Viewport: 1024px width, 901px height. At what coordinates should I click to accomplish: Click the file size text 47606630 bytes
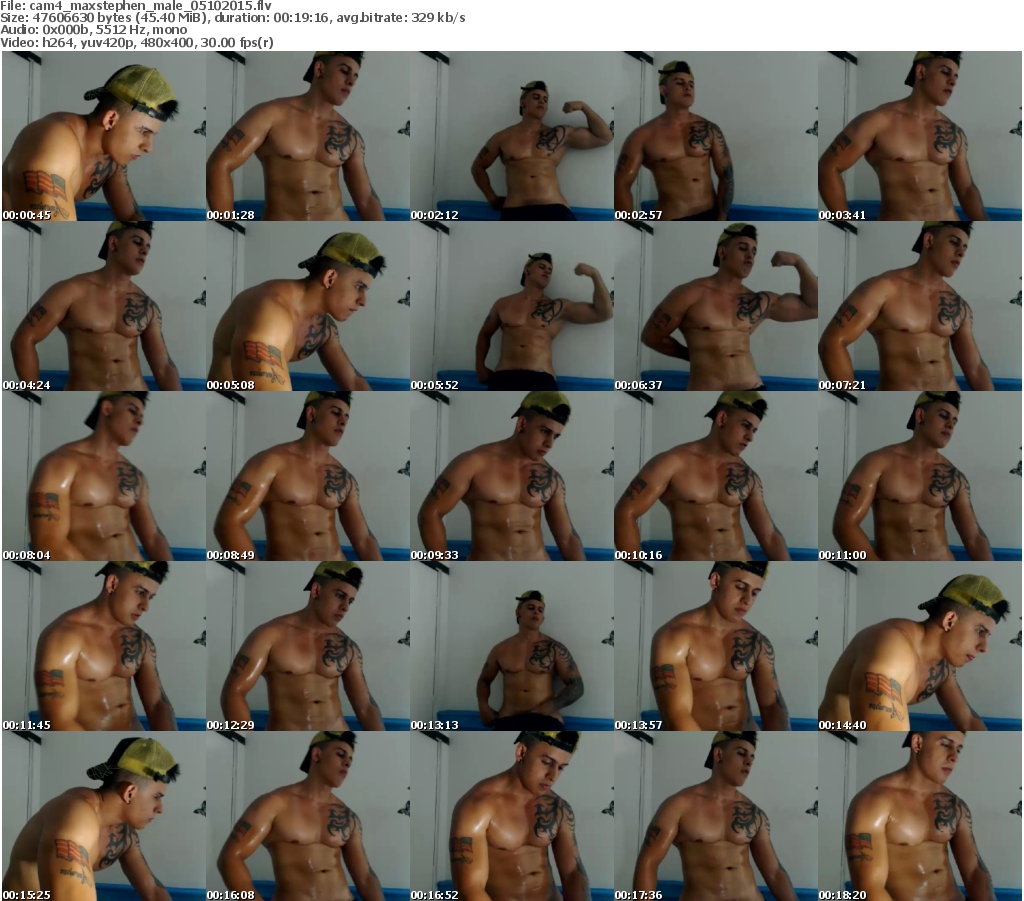(82, 18)
